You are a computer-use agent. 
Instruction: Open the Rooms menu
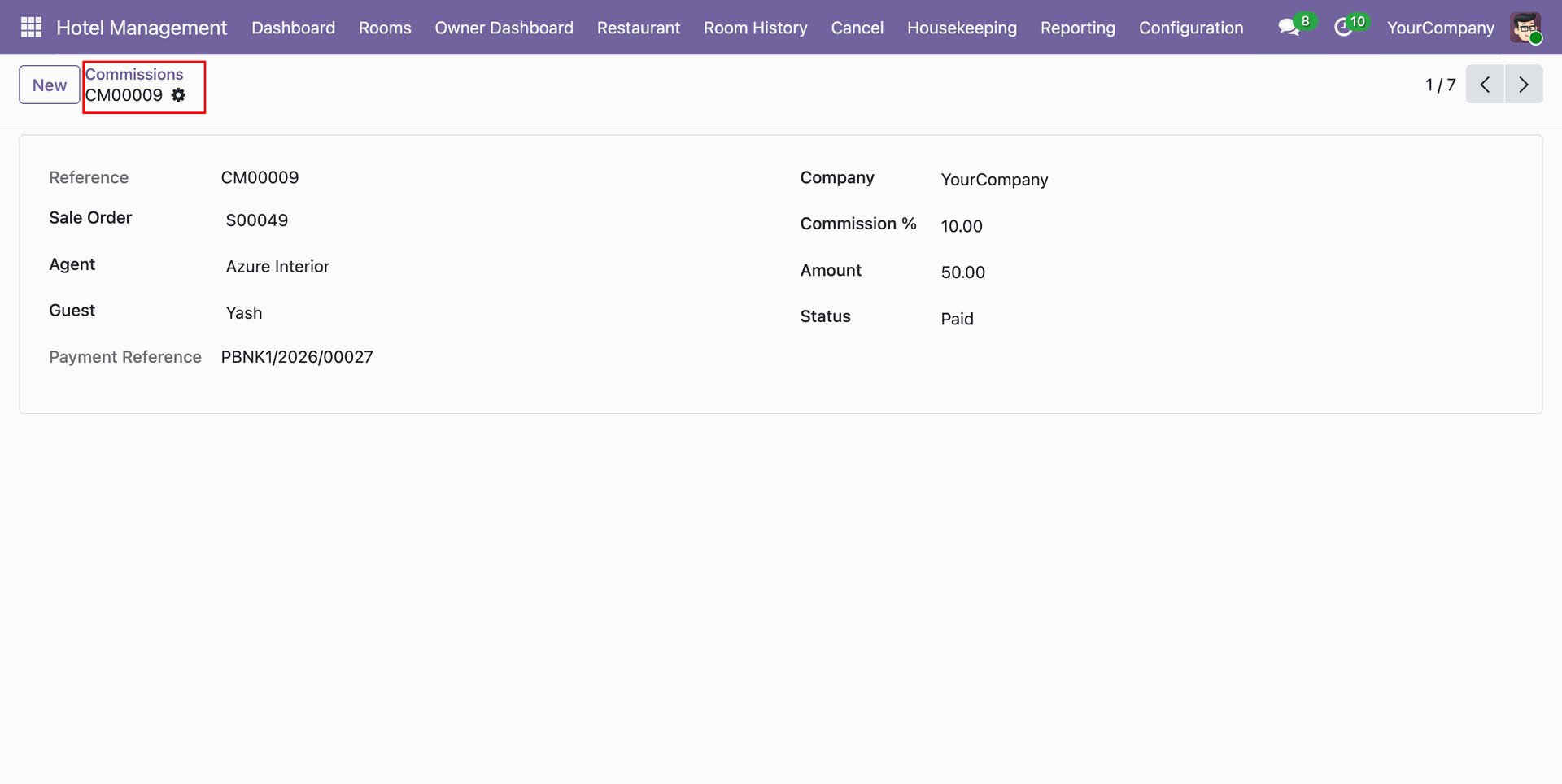pyautogui.click(x=385, y=28)
